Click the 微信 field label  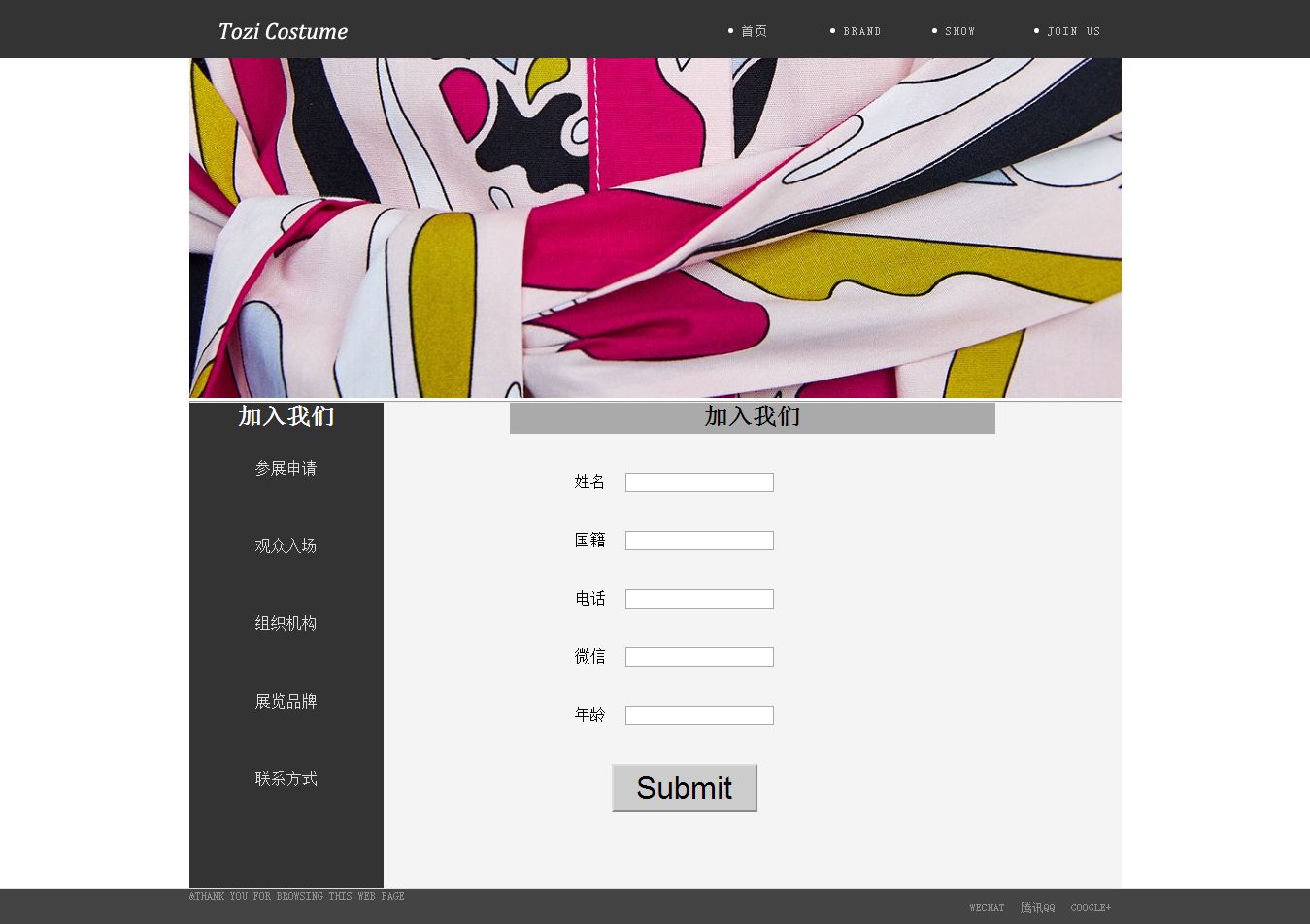coord(589,656)
